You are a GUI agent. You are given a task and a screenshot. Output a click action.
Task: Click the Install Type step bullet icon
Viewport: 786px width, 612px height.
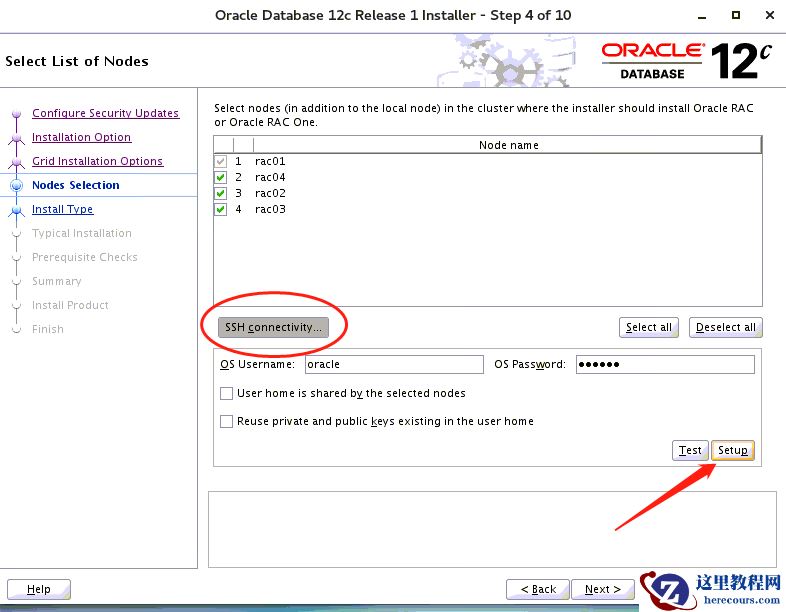coord(17,211)
